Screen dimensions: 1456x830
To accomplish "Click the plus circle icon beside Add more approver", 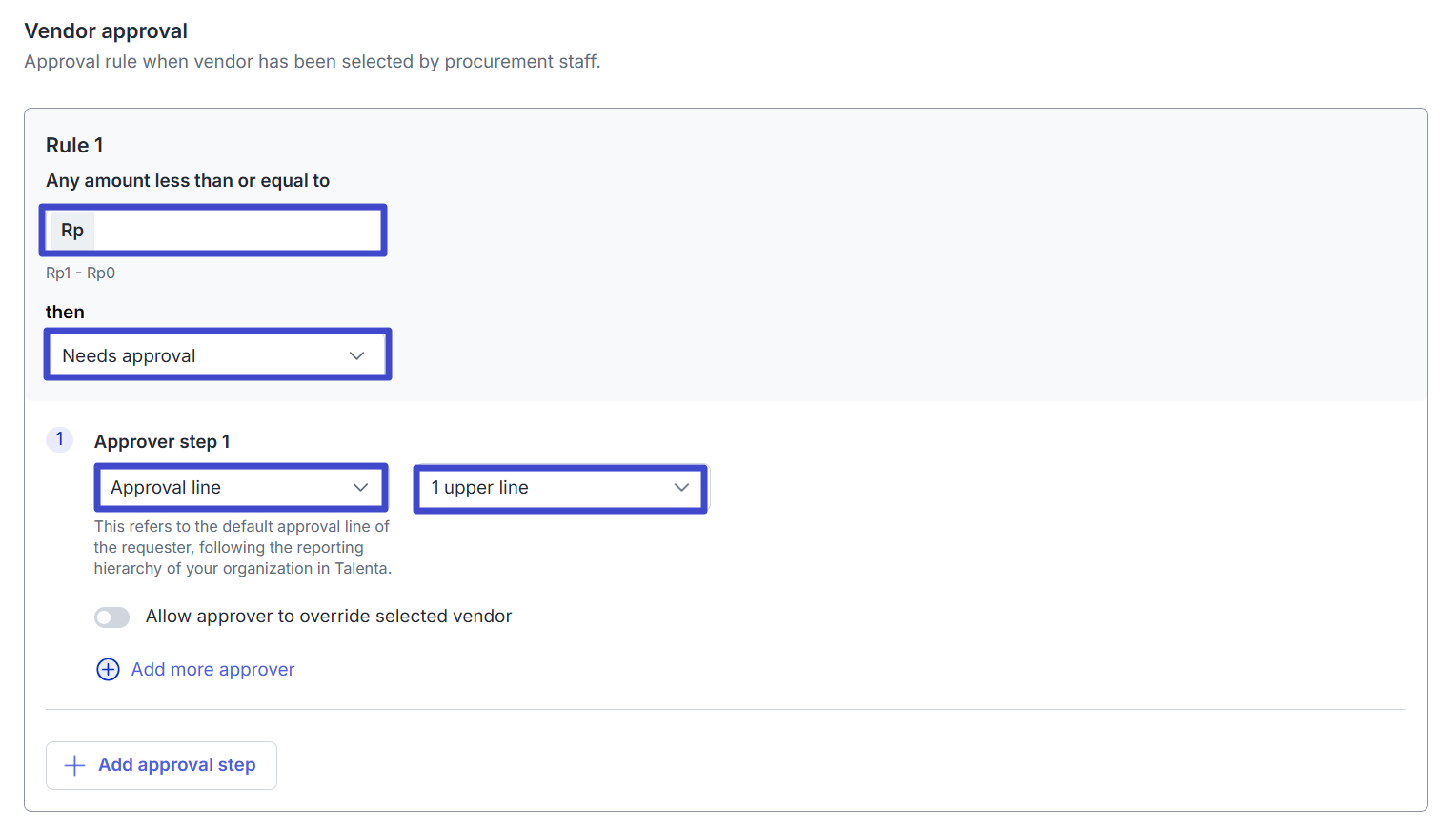I will (108, 670).
